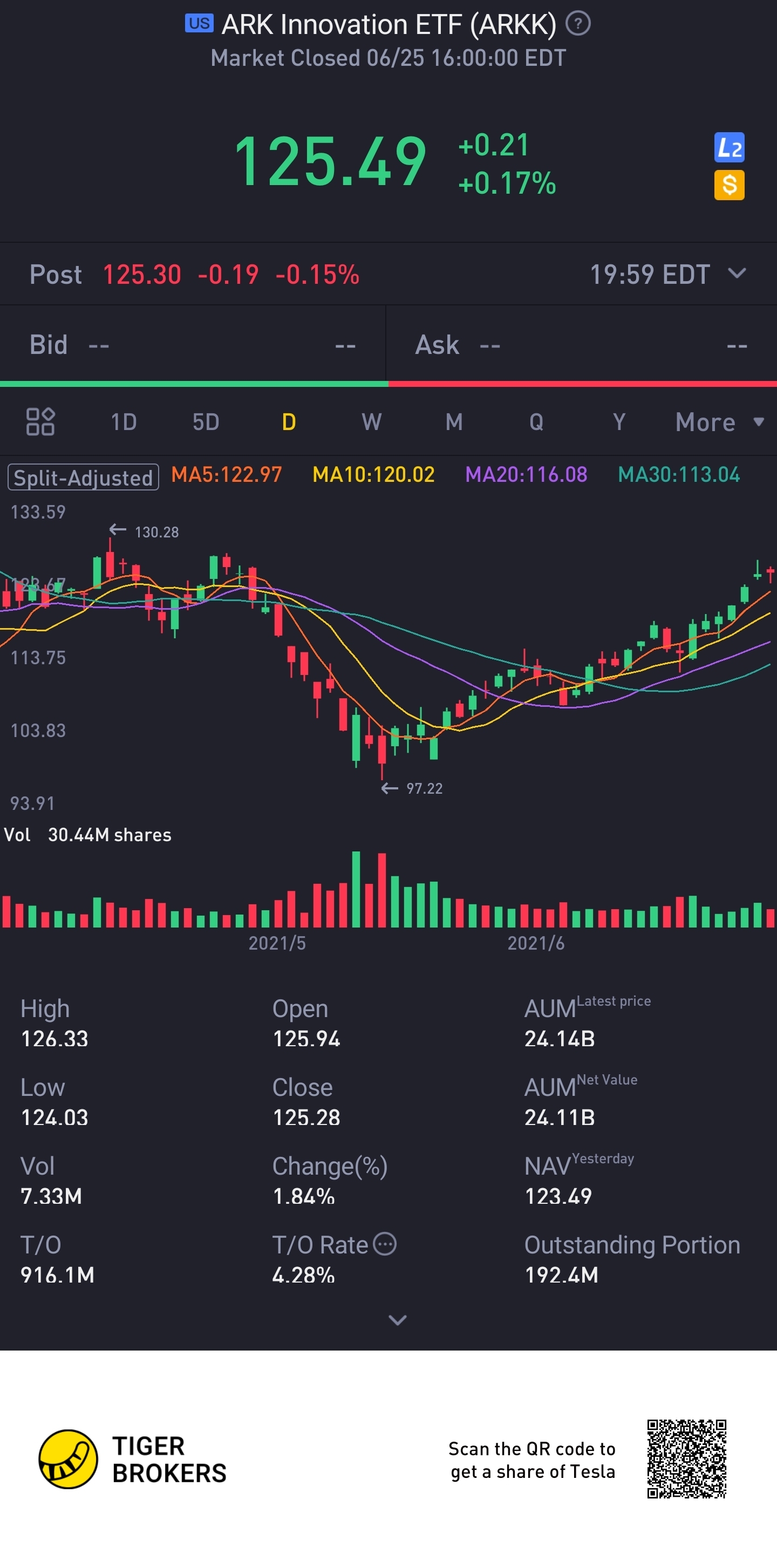
Task: Tap the Scan the QR code text
Action: pyautogui.click(x=532, y=1460)
